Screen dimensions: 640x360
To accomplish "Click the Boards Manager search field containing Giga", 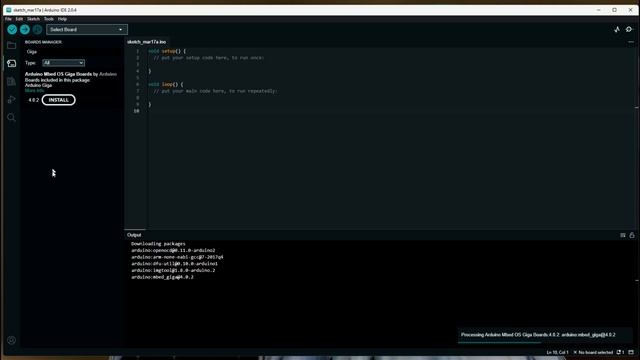I will pyautogui.click(x=73, y=52).
